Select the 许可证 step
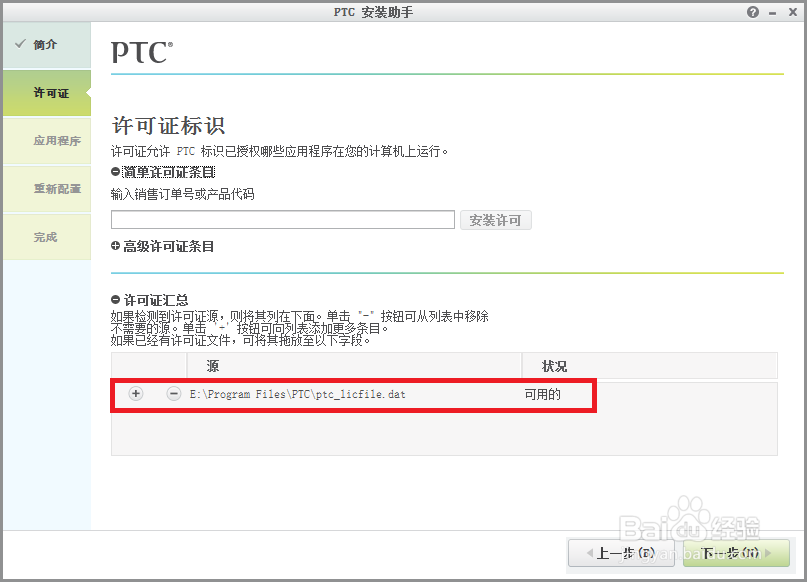807x582 pixels. (47, 93)
